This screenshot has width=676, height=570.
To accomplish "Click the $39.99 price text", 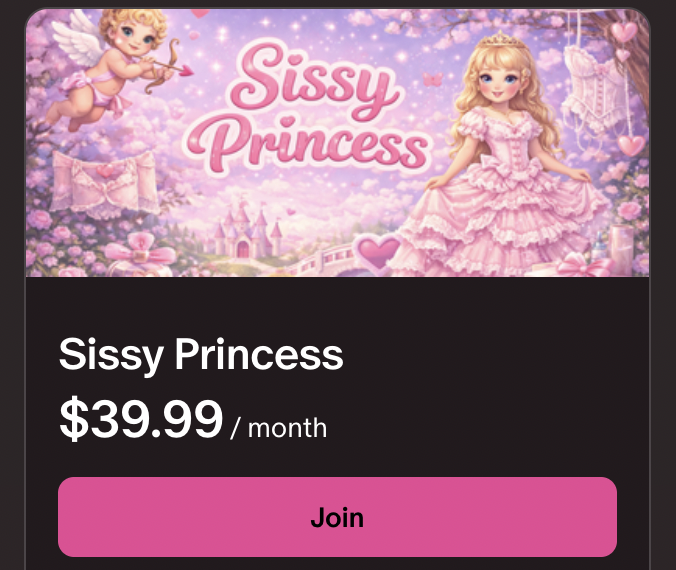I will tap(141, 419).
